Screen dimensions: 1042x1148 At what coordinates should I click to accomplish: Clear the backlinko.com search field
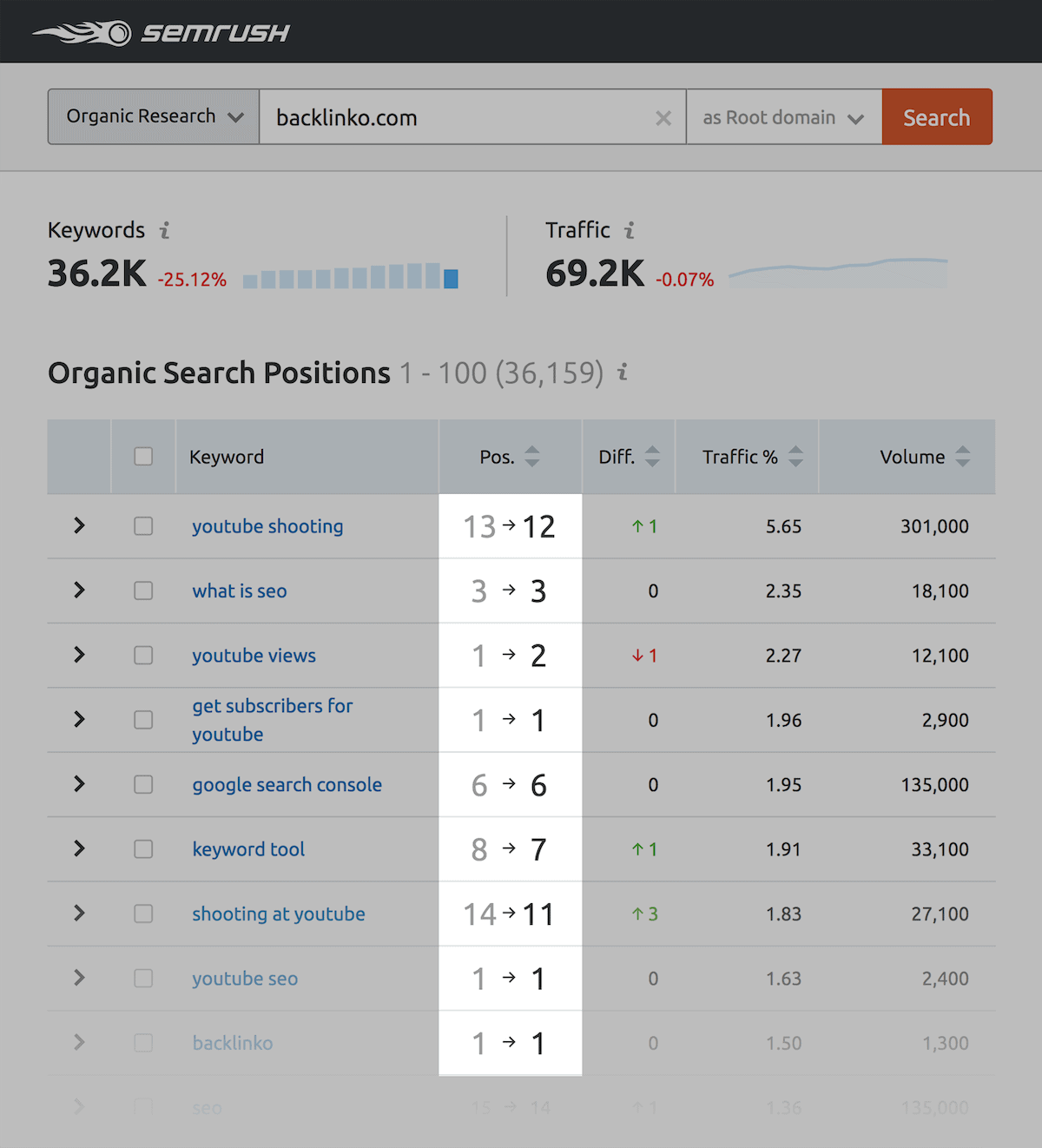point(663,118)
